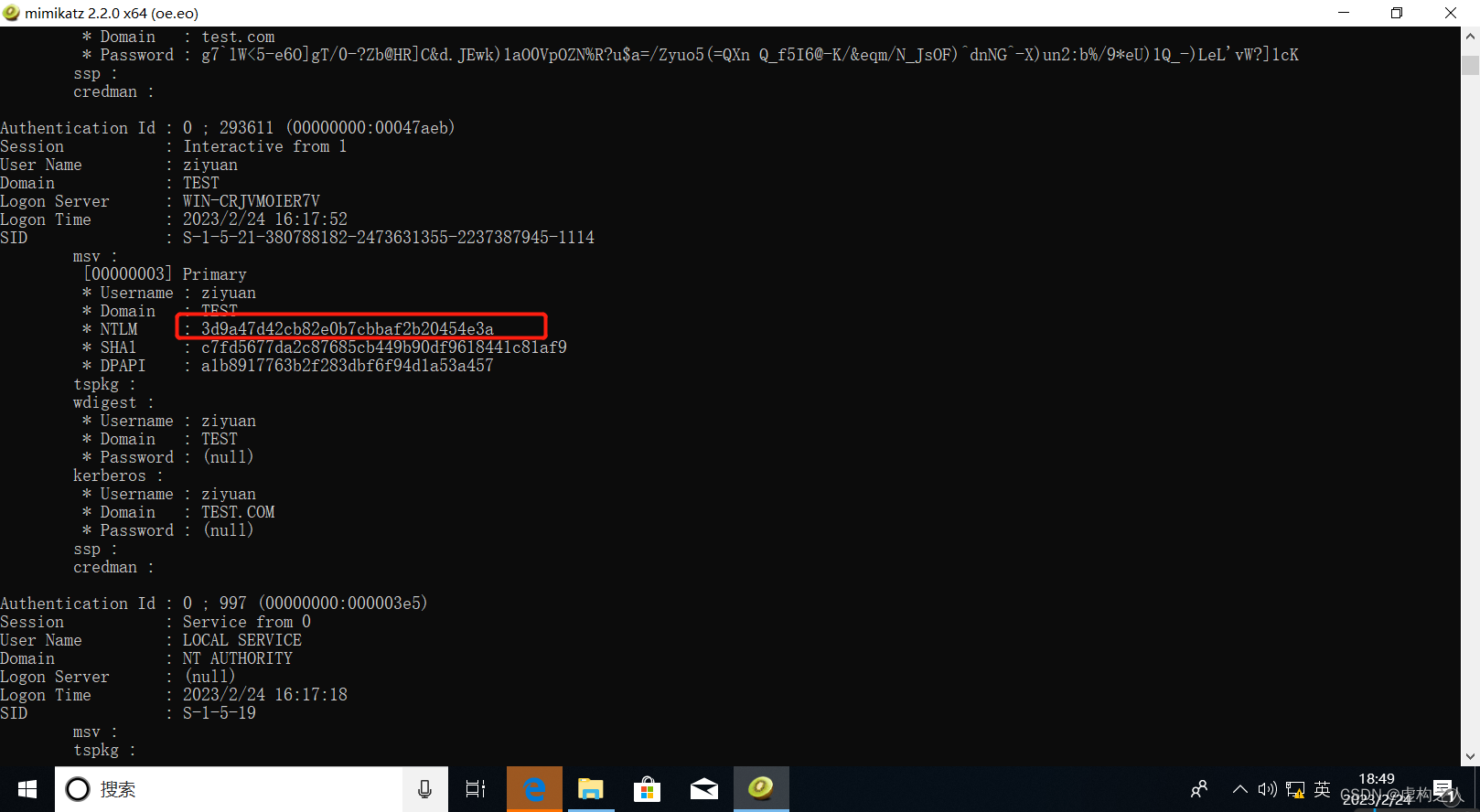1480x812 pixels.
Task: Click the kerberos domain TEST.COM
Action: [238, 512]
